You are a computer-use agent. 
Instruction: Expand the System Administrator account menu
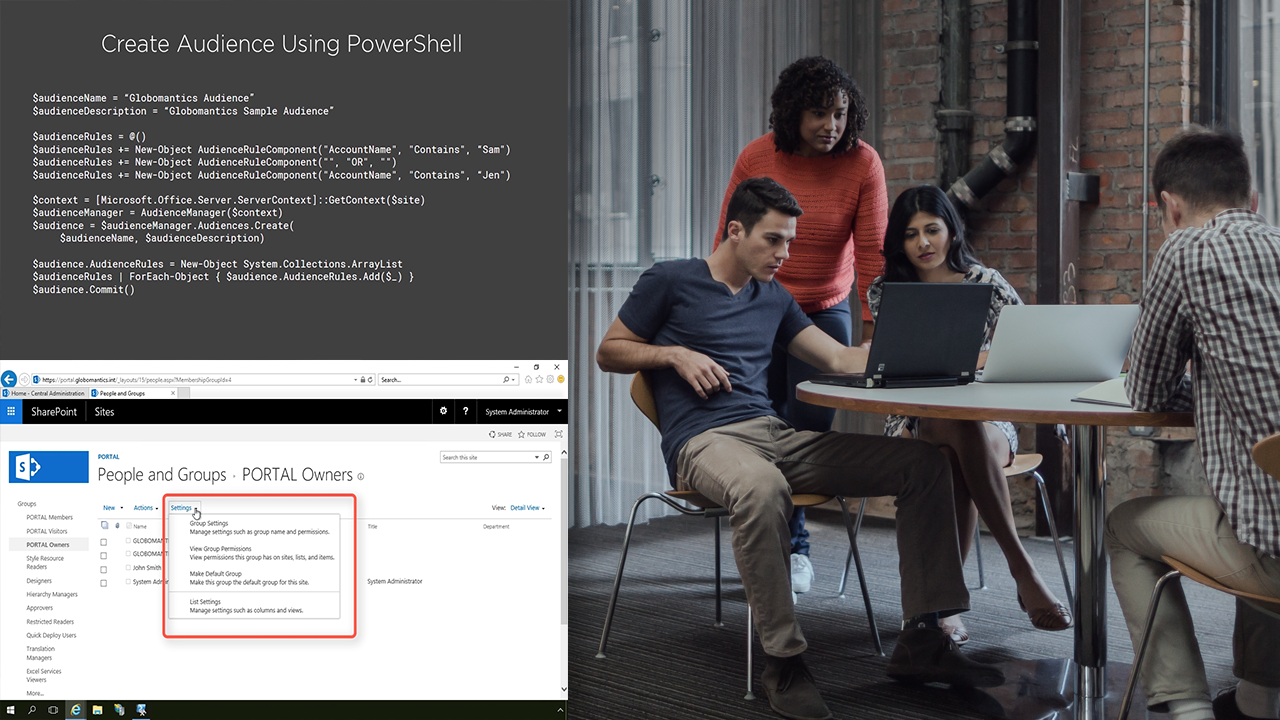(x=523, y=412)
